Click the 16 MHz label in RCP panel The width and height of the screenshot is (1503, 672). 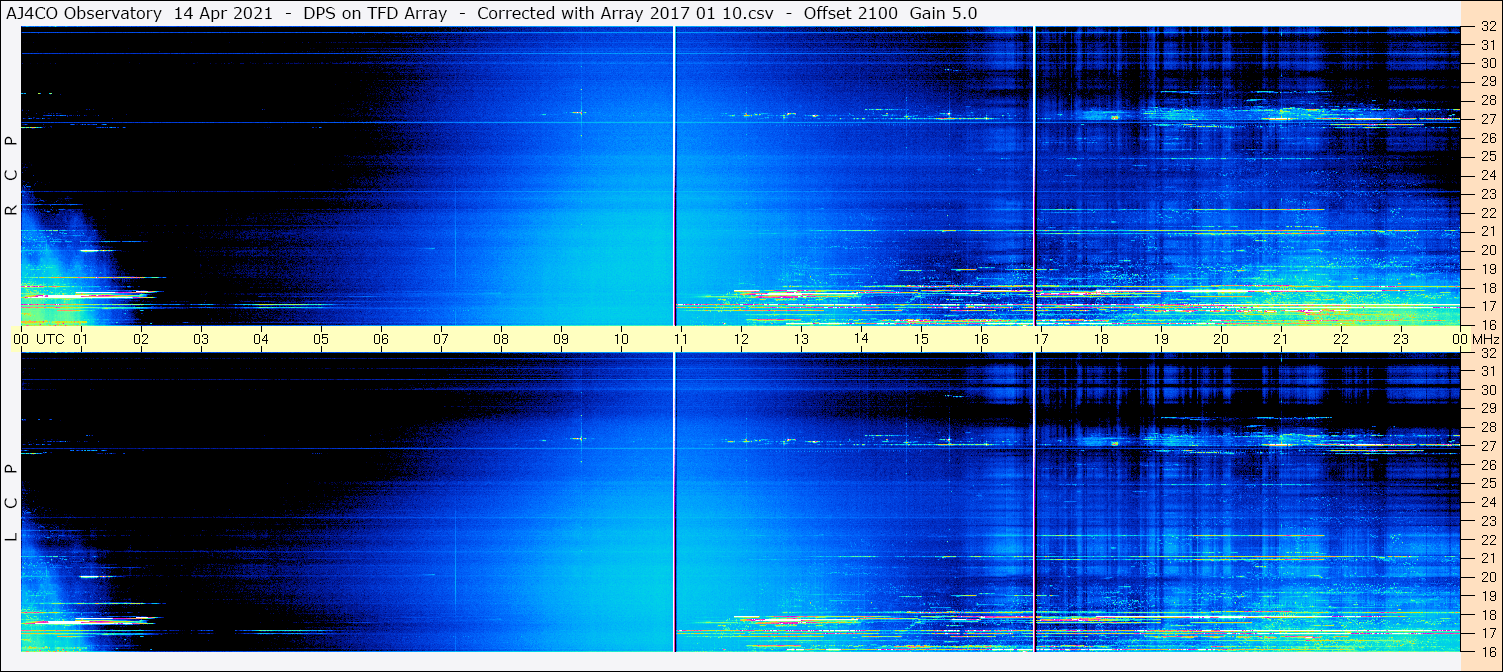[x=1488, y=325]
